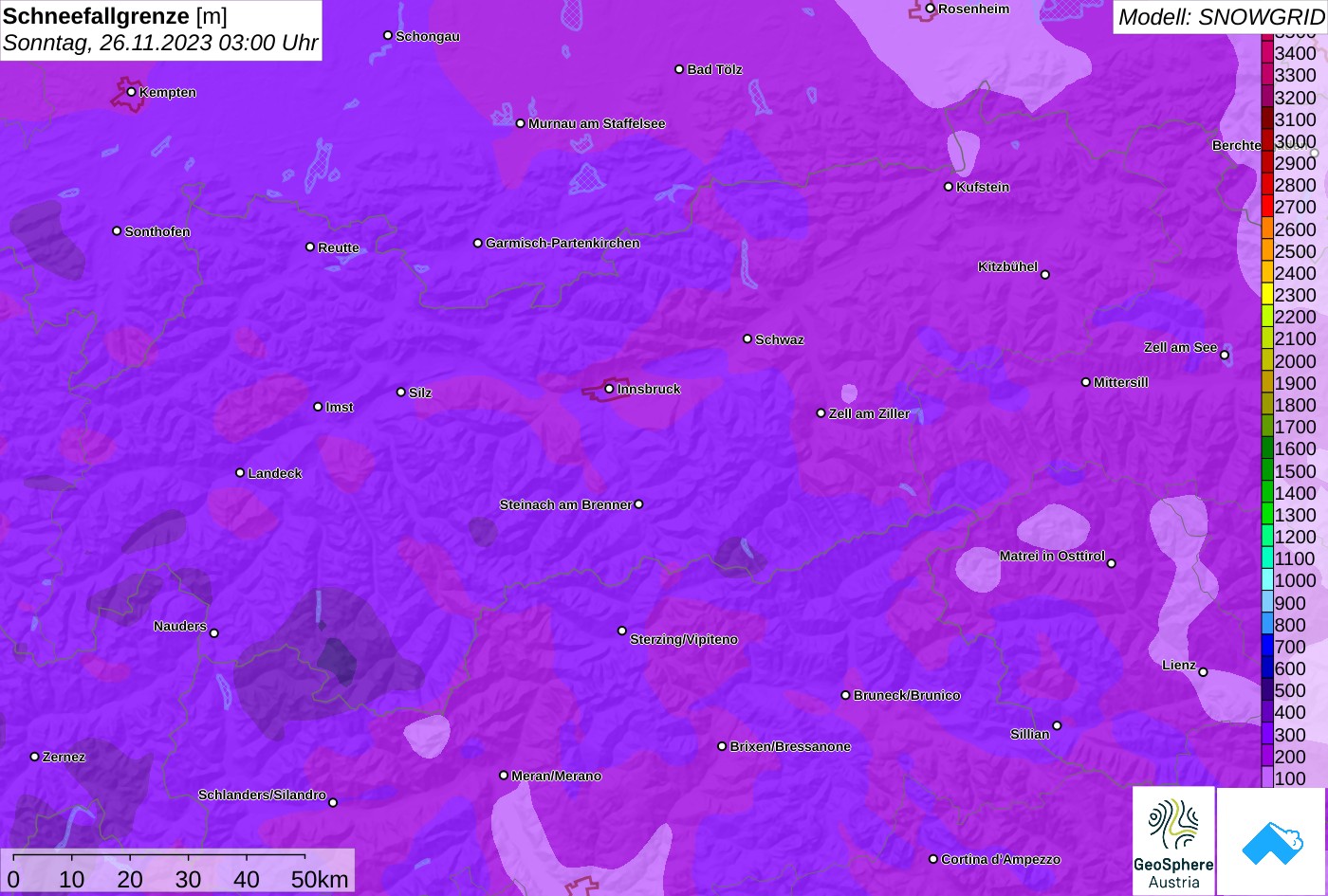The width and height of the screenshot is (1328, 896).
Task: Click the Steinach am Brenner label
Action: [565, 504]
